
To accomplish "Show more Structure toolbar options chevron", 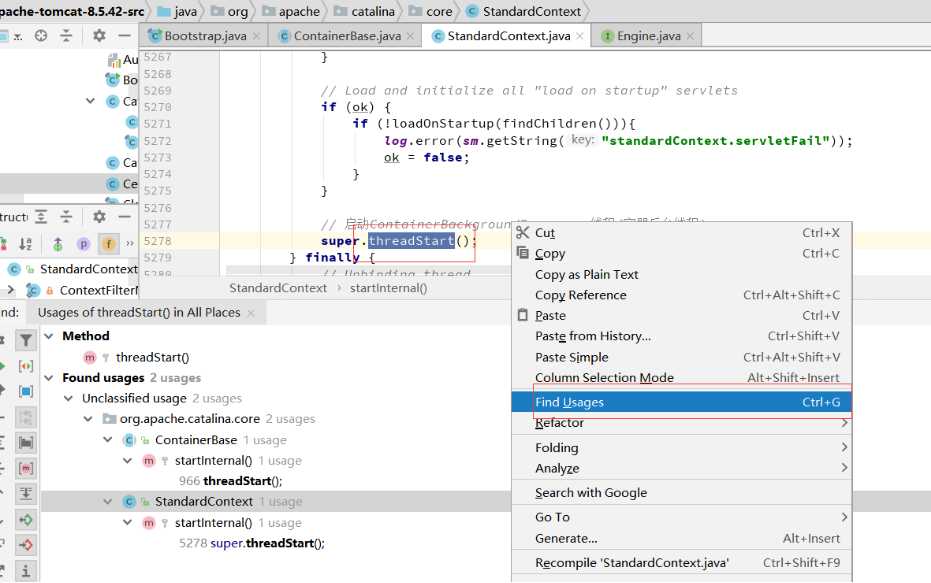I will [x=130, y=243].
